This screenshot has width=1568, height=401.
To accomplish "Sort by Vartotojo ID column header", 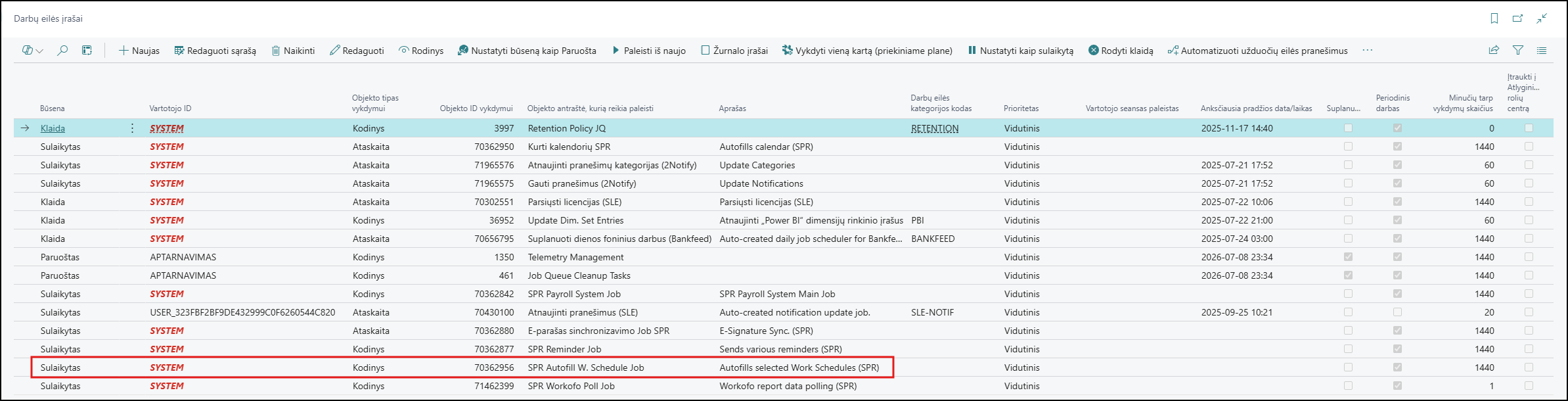I will (170, 108).
